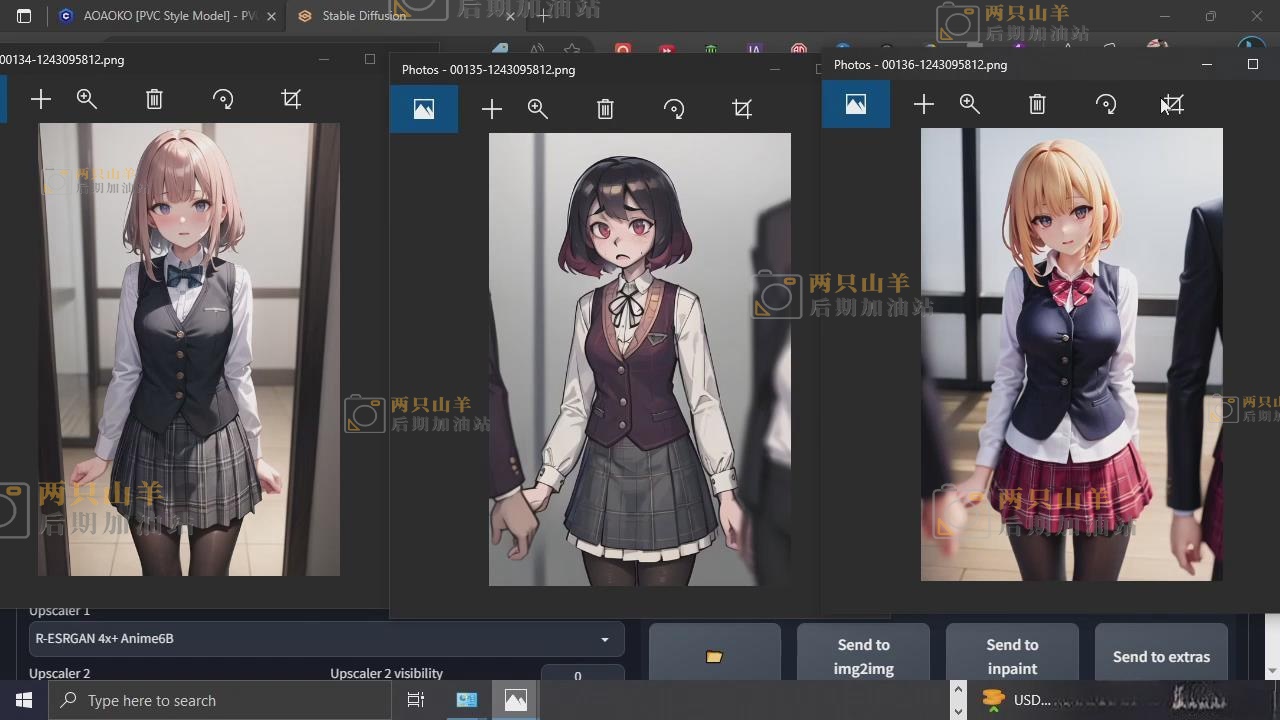Screen dimensions: 1280x720
Task: Rotate the image in 00134 Photos window
Action: click(x=223, y=99)
